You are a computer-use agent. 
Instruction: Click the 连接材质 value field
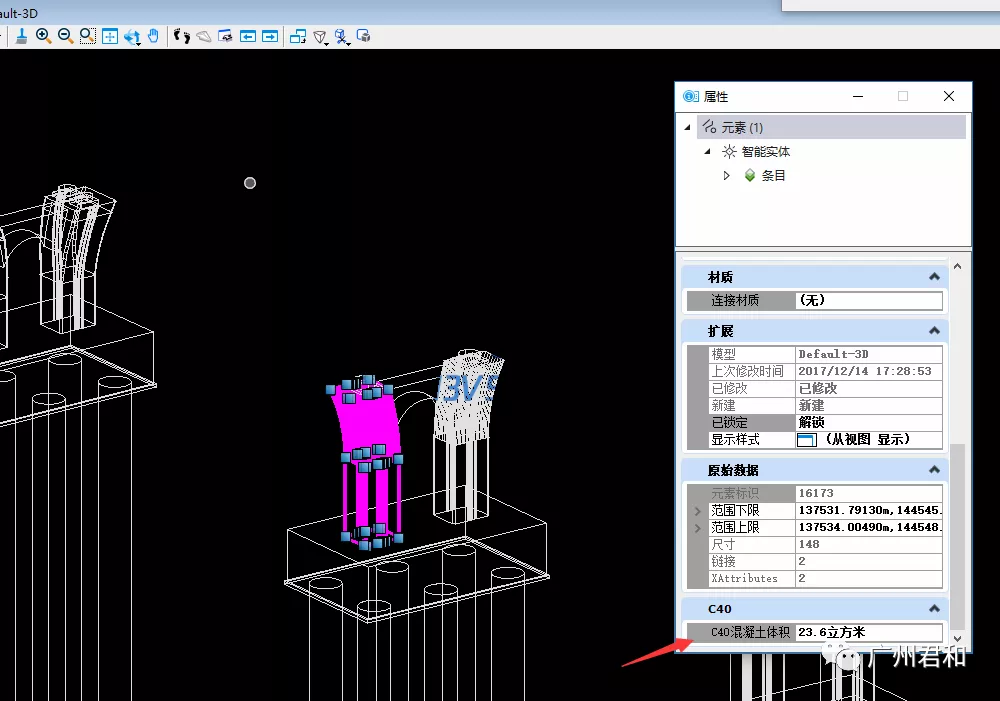click(869, 300)
